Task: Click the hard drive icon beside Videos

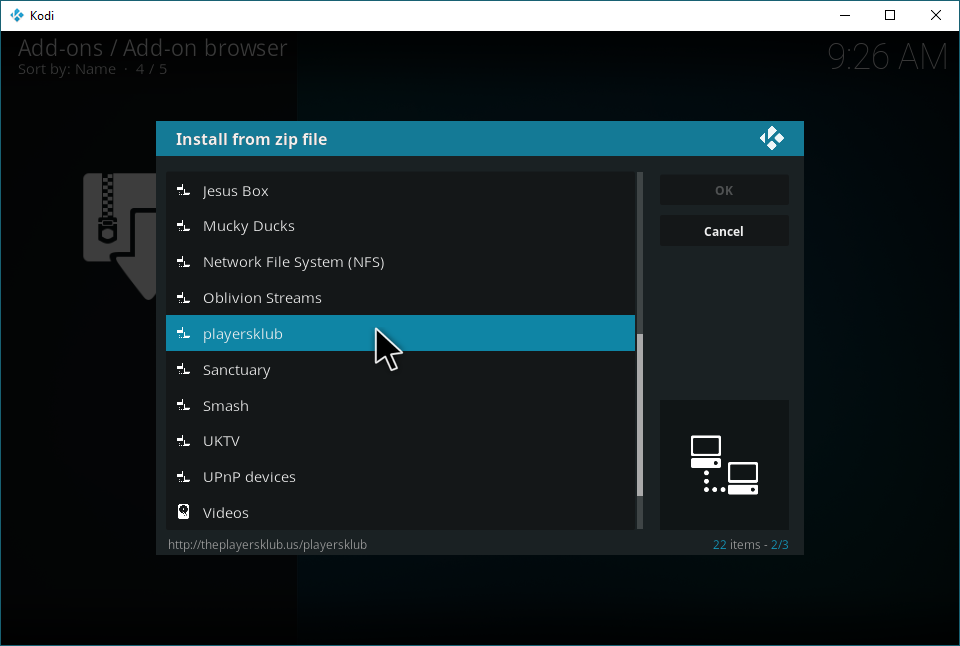Action: click(x=183, y=512)
